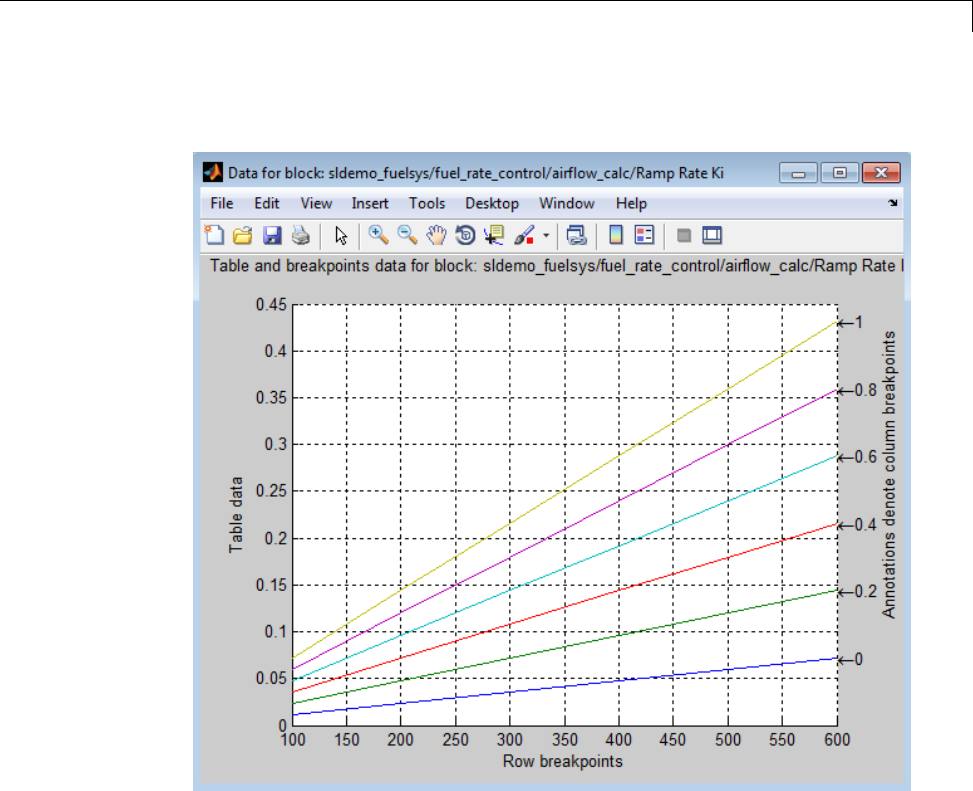Screen dimensions: 973x791
Task: Open the Tools menu
Action: (x=427, y=203)
